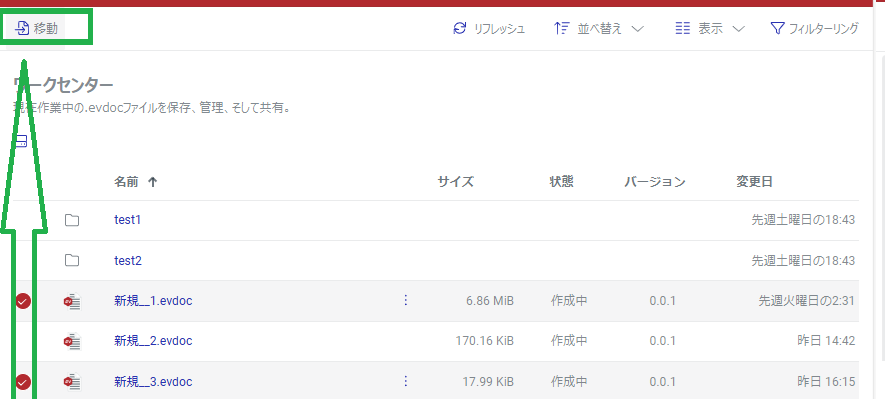
Task: Click the document icon of 新規__3.evdoc
Action: click(72, 383)
